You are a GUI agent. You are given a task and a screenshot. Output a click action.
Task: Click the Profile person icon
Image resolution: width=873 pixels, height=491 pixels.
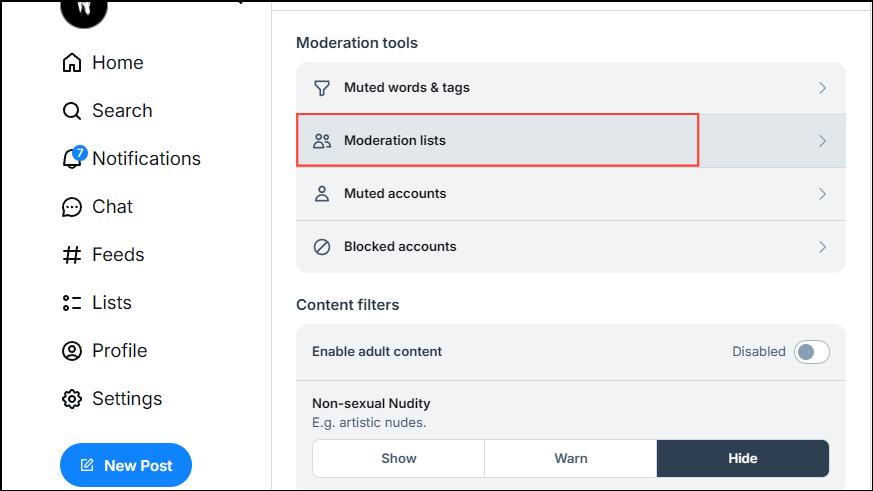[72, 351]
